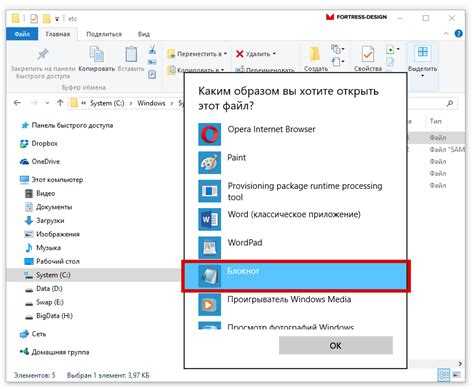Viewport: 474px width, 389px height.
Task: Go up one folder level arrow
Action: click(60, 103)
